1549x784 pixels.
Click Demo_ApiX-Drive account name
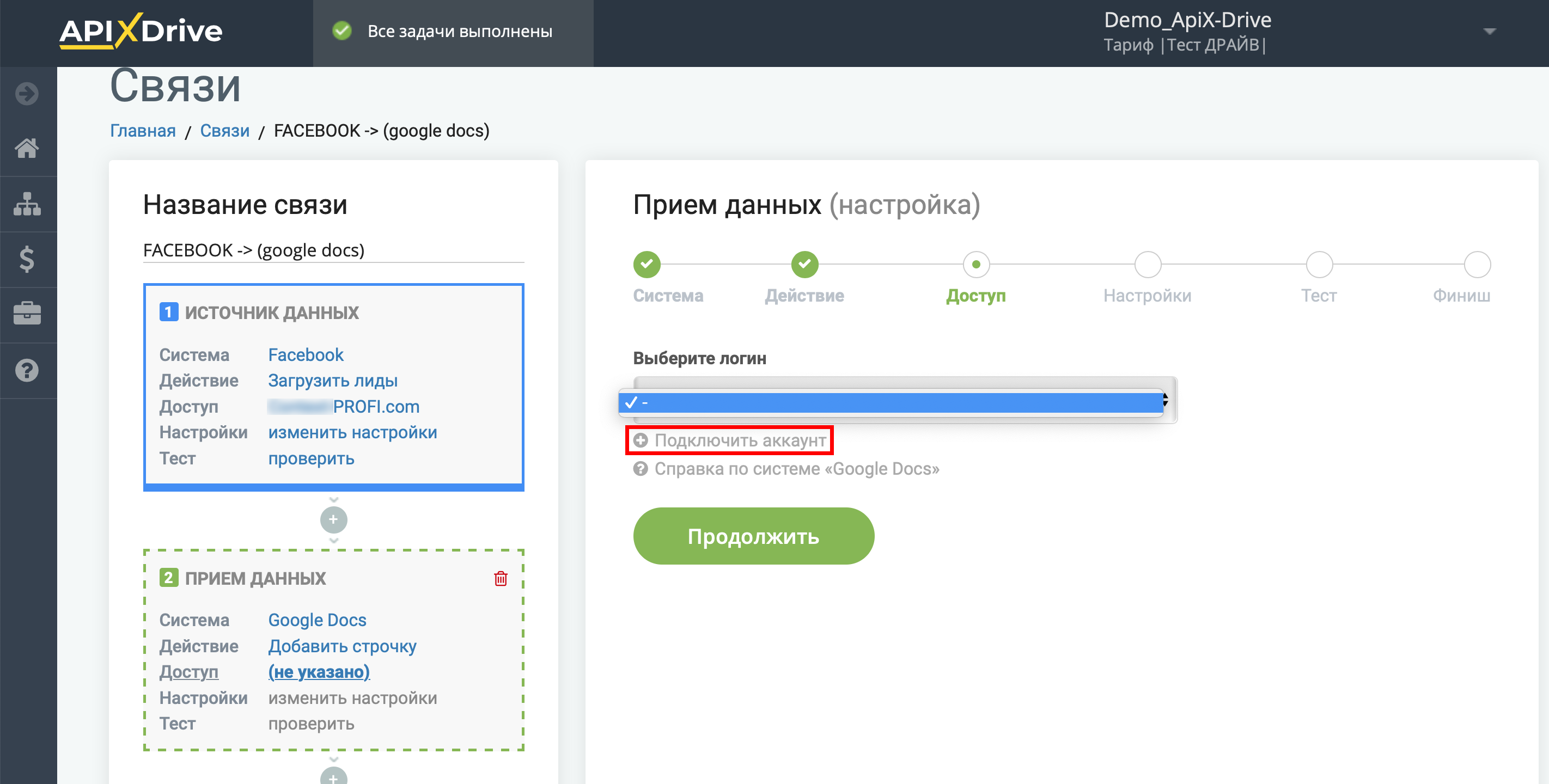click(x=1187, y=20)
